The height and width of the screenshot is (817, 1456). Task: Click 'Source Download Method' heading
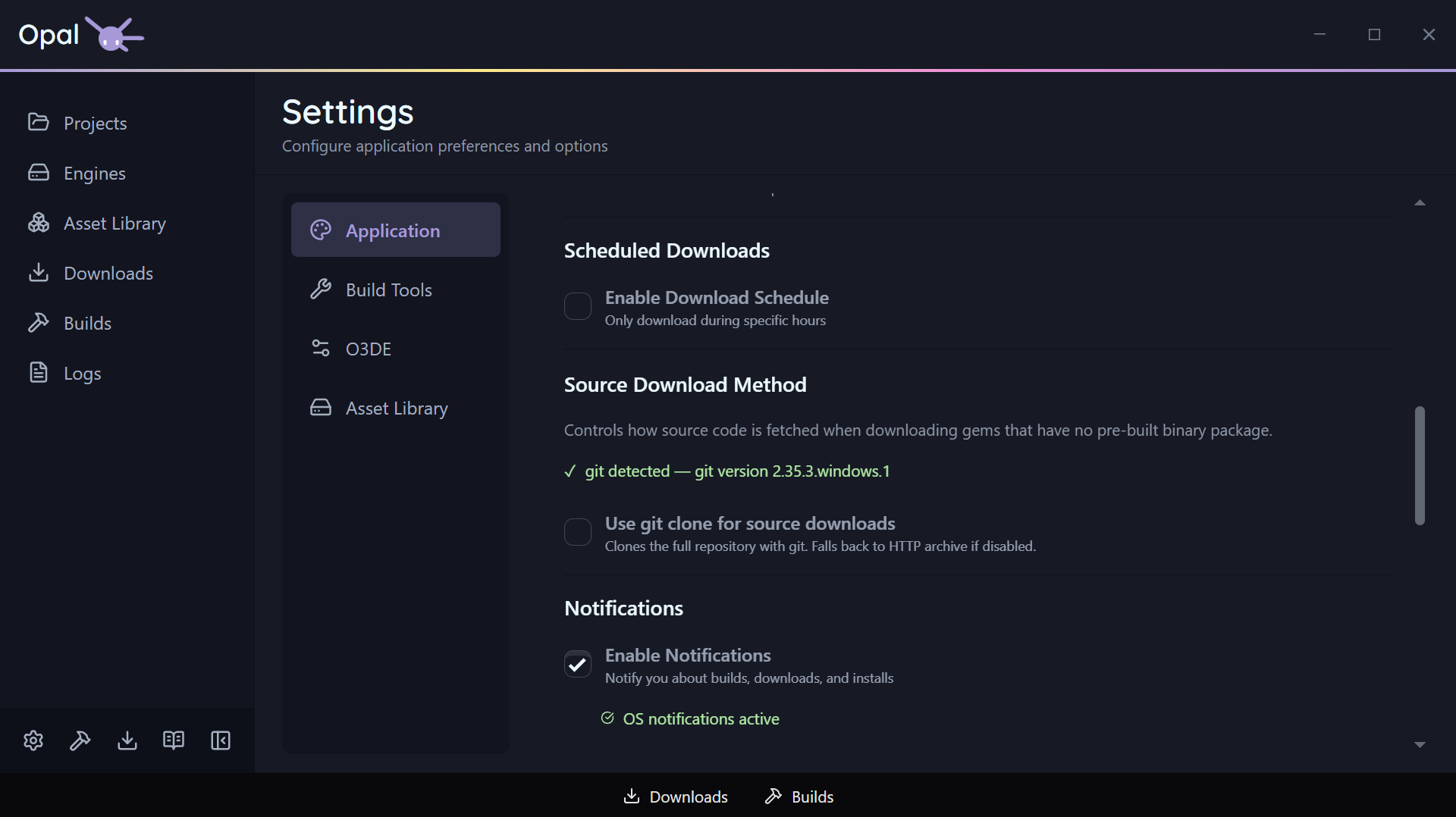[685, 385]
